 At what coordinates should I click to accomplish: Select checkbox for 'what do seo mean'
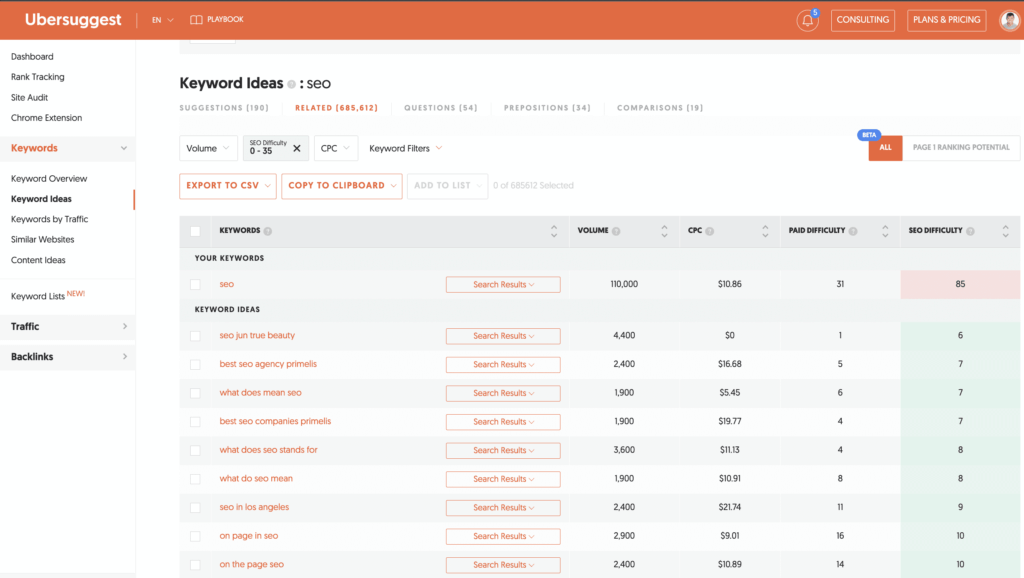[x=195, y=479]
